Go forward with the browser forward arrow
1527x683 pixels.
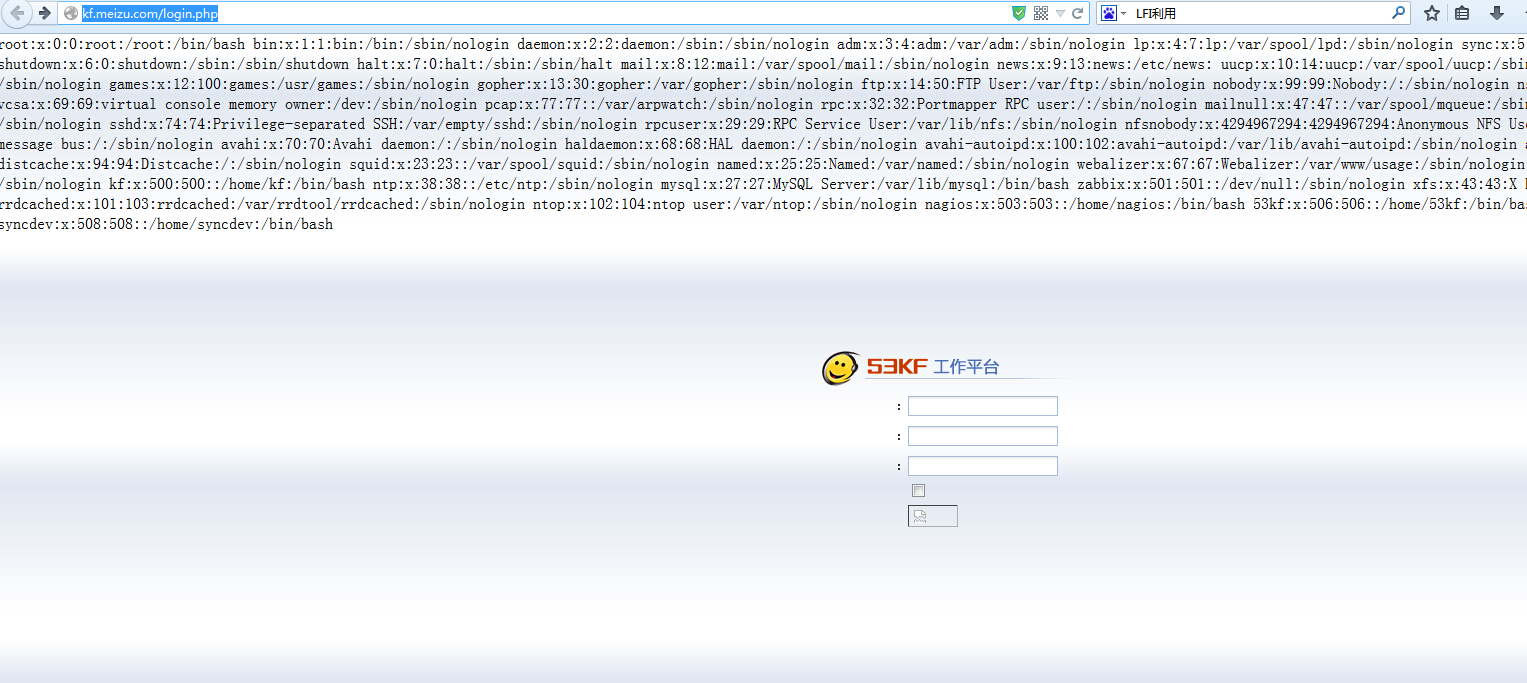tap(44, 13)
